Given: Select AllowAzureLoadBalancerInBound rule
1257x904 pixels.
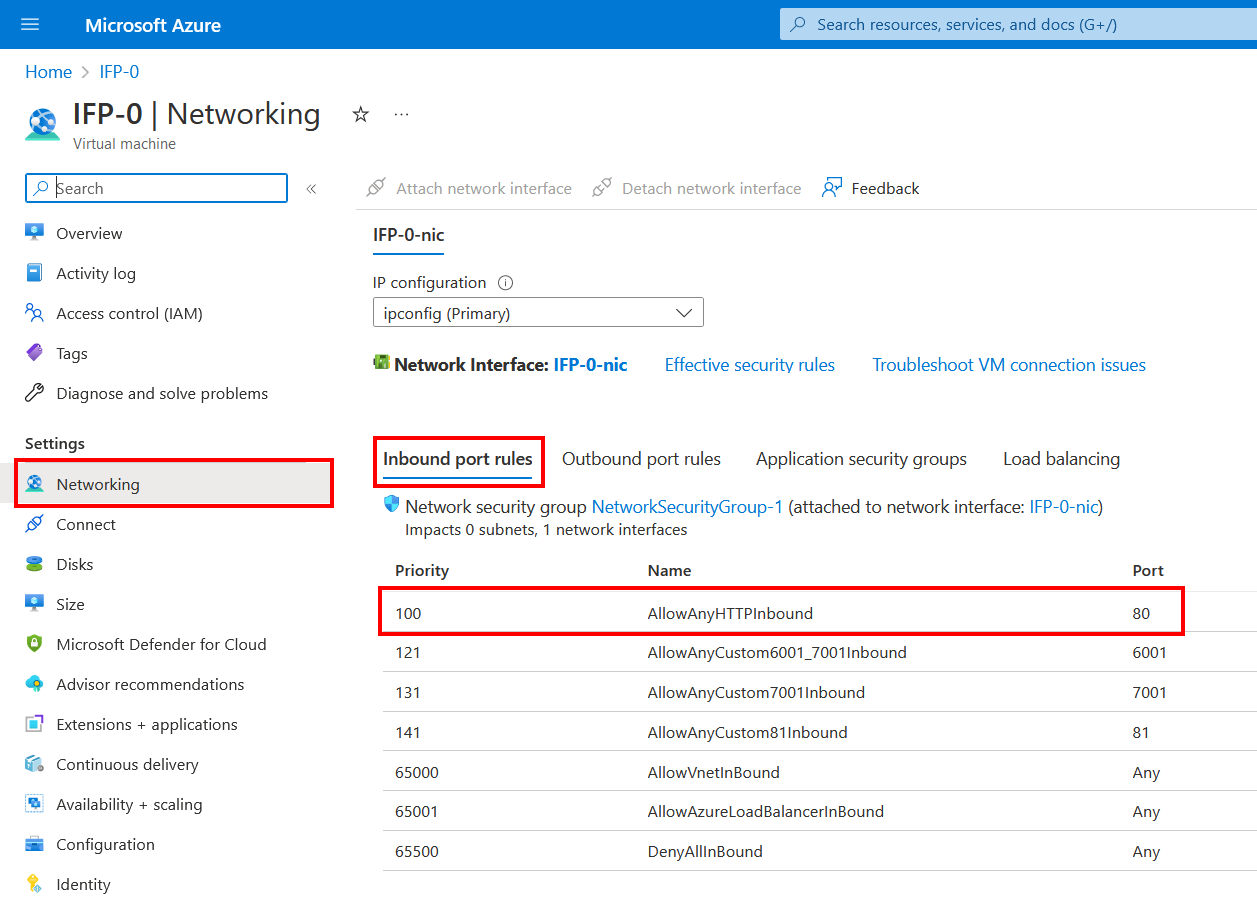Looking at the screenshot, I should (819, 812).
